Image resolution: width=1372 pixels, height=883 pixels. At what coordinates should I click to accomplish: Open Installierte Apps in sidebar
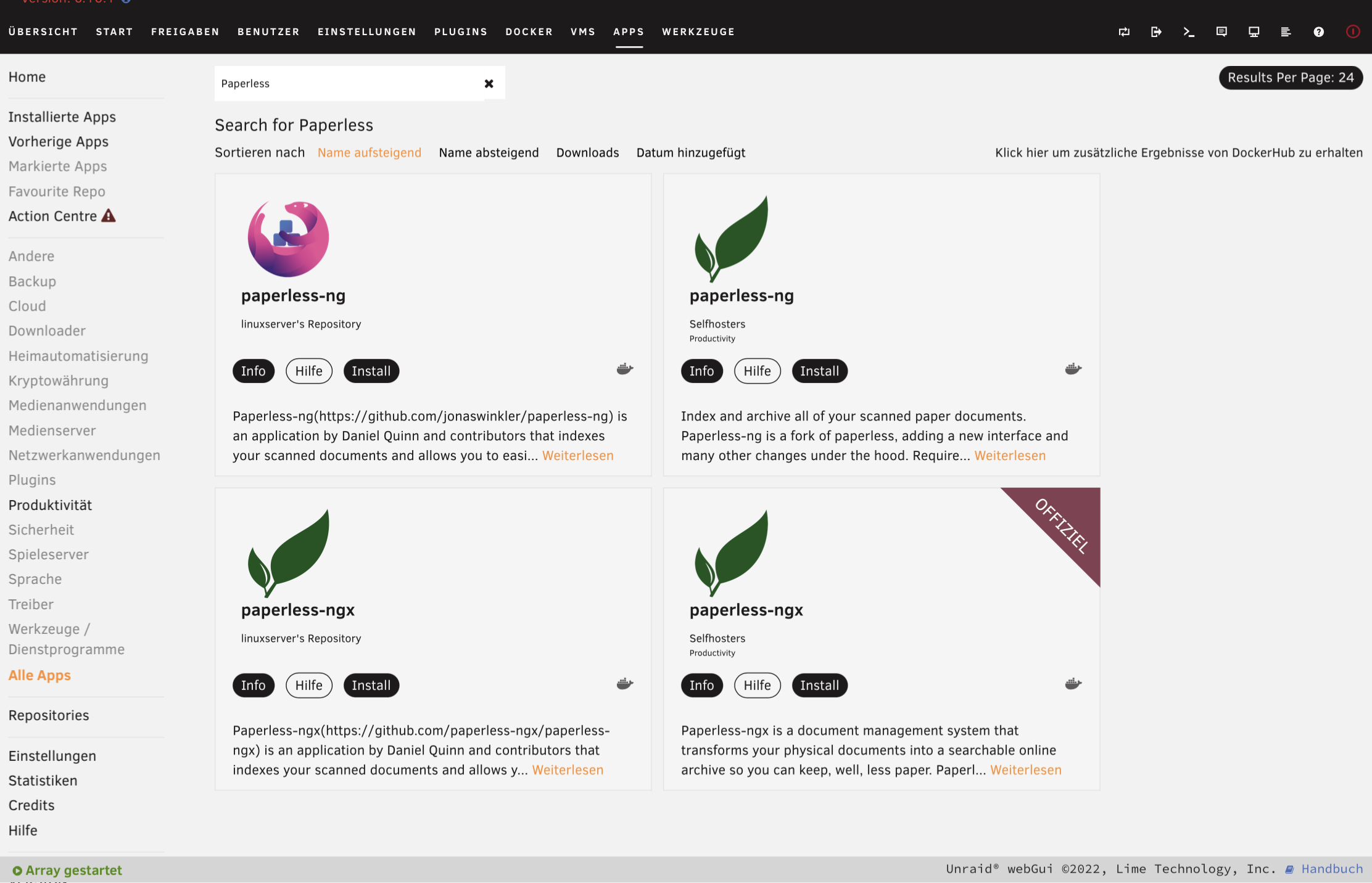click(62, 117)
